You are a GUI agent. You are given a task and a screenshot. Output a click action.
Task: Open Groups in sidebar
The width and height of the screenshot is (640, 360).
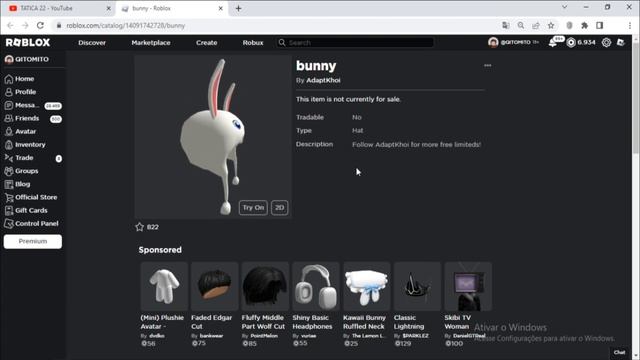point(27,171)
